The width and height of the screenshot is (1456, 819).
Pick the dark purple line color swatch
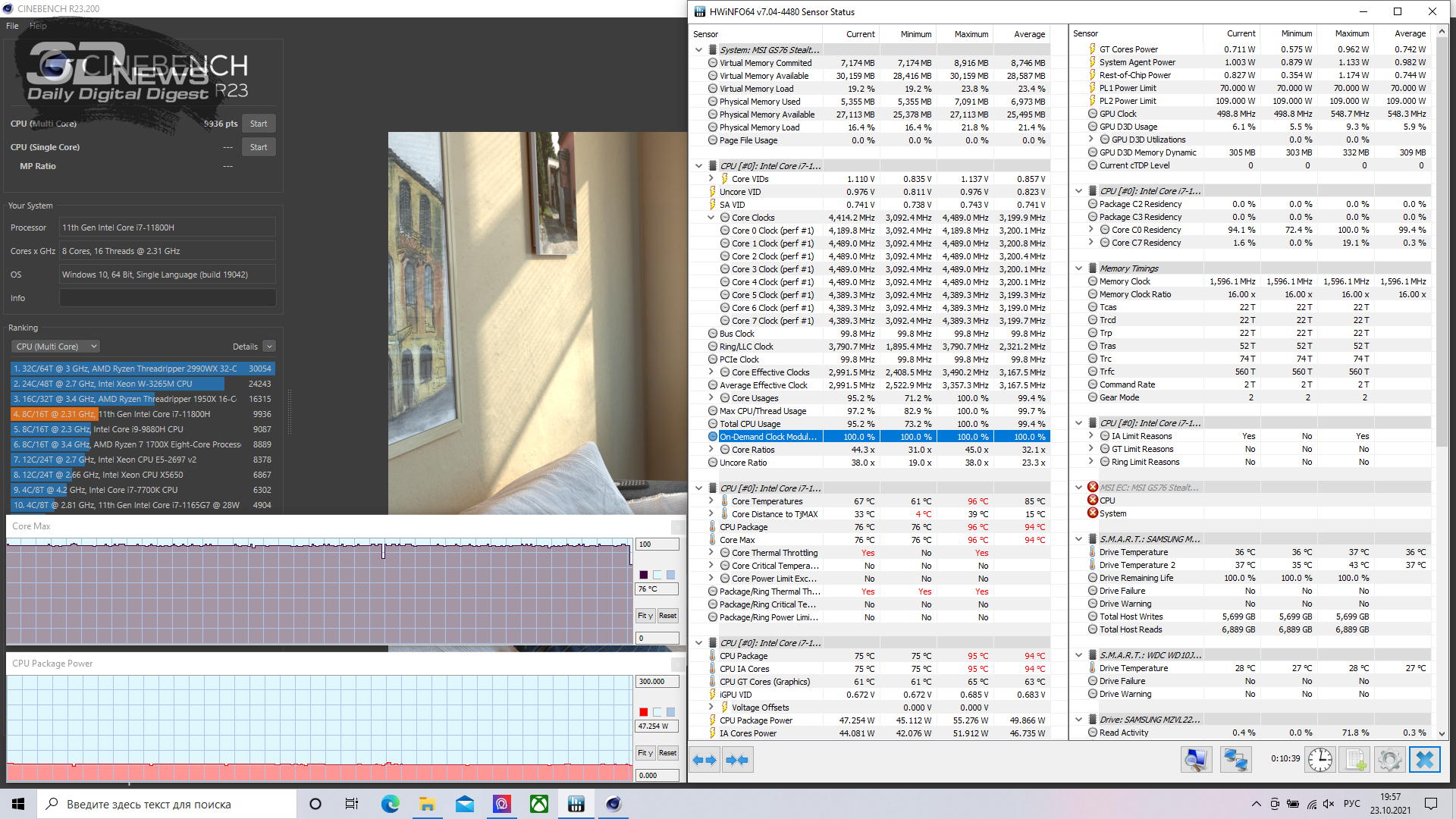643,575
